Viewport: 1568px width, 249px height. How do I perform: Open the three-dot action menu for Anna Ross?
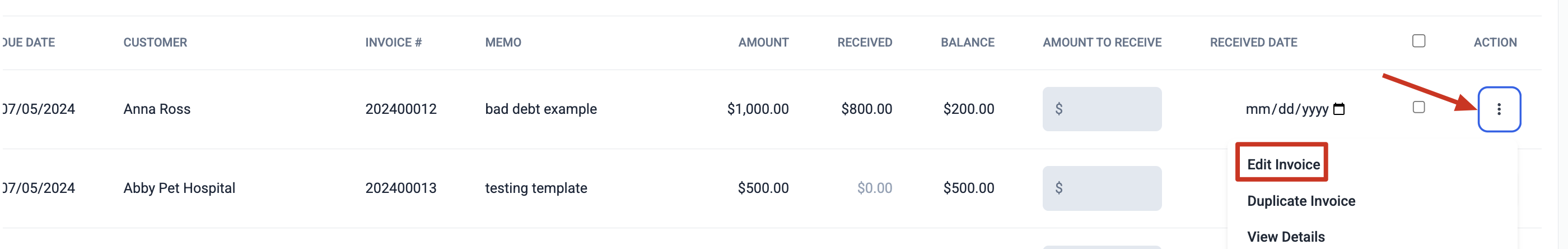coord(1499,109)
